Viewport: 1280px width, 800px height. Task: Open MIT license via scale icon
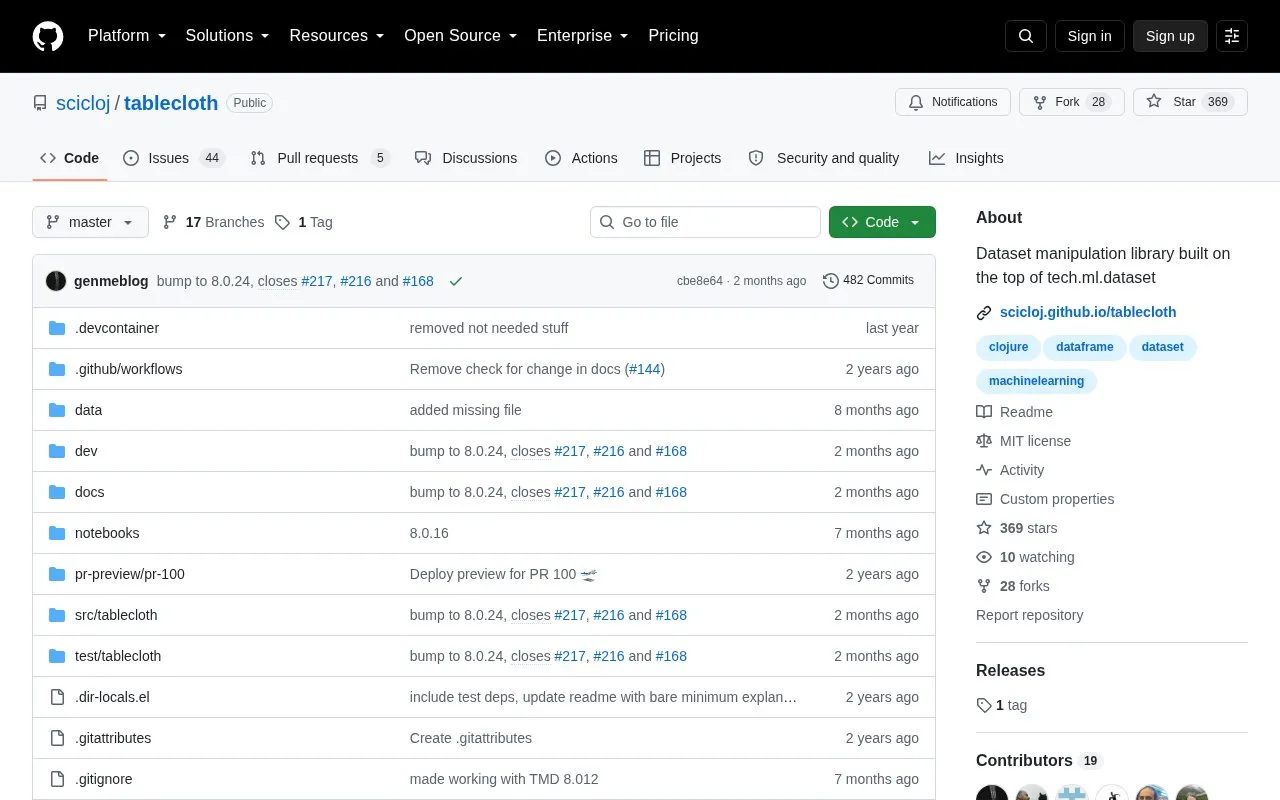click(984, 441)
